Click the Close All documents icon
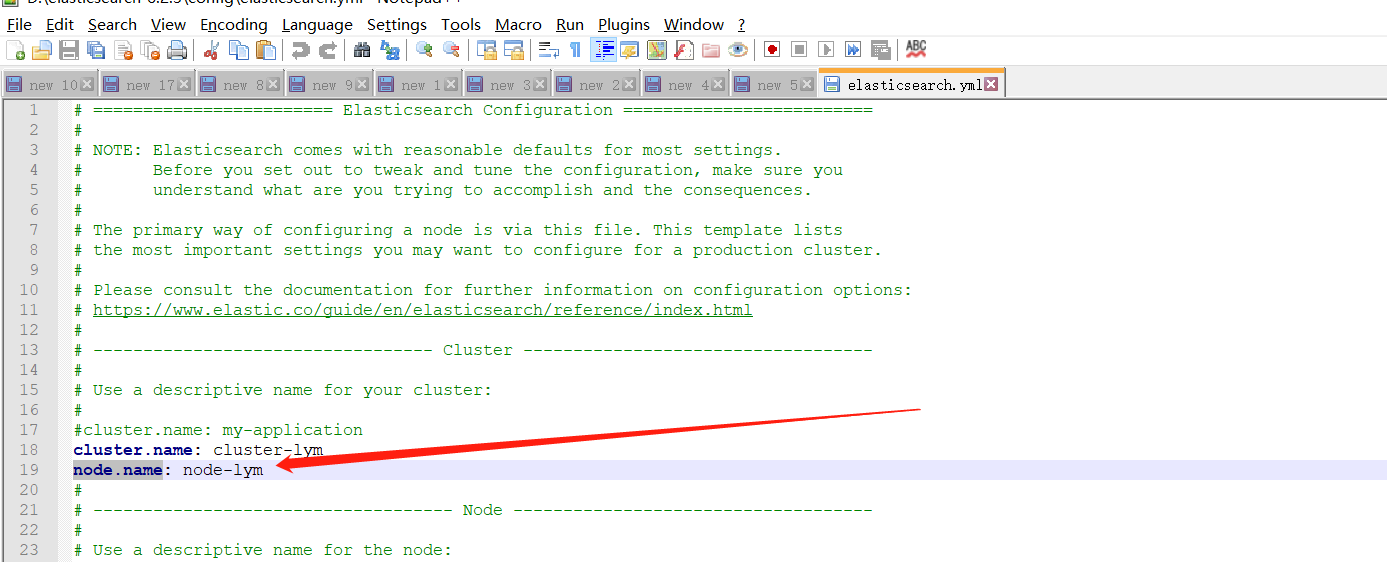This screenshot has height=562, width=1387. pyautogui.click(x=150, y=49)
